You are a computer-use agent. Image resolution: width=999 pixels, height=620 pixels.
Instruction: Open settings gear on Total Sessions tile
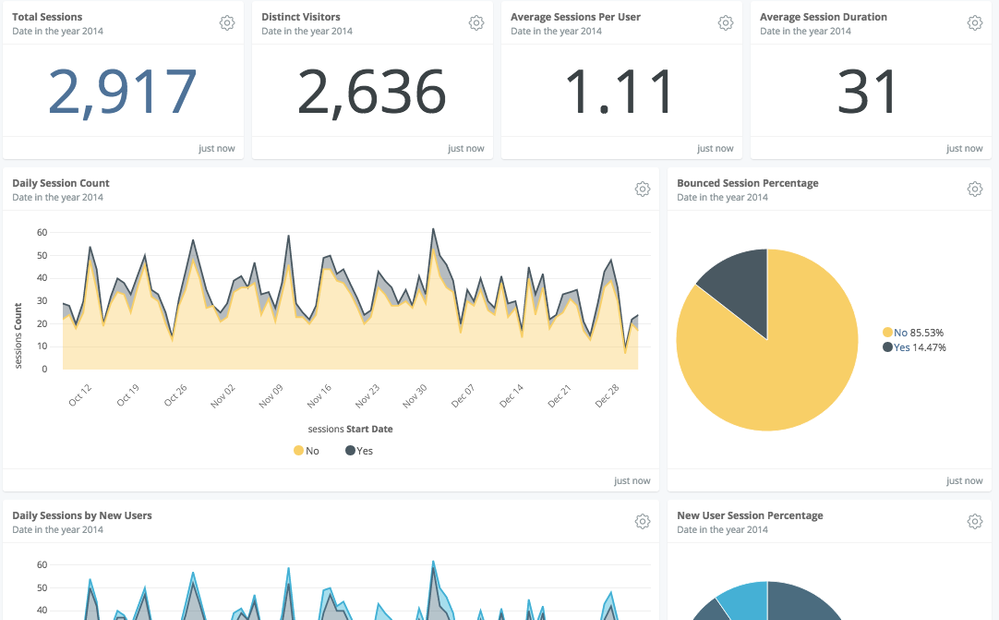(227, 23)
